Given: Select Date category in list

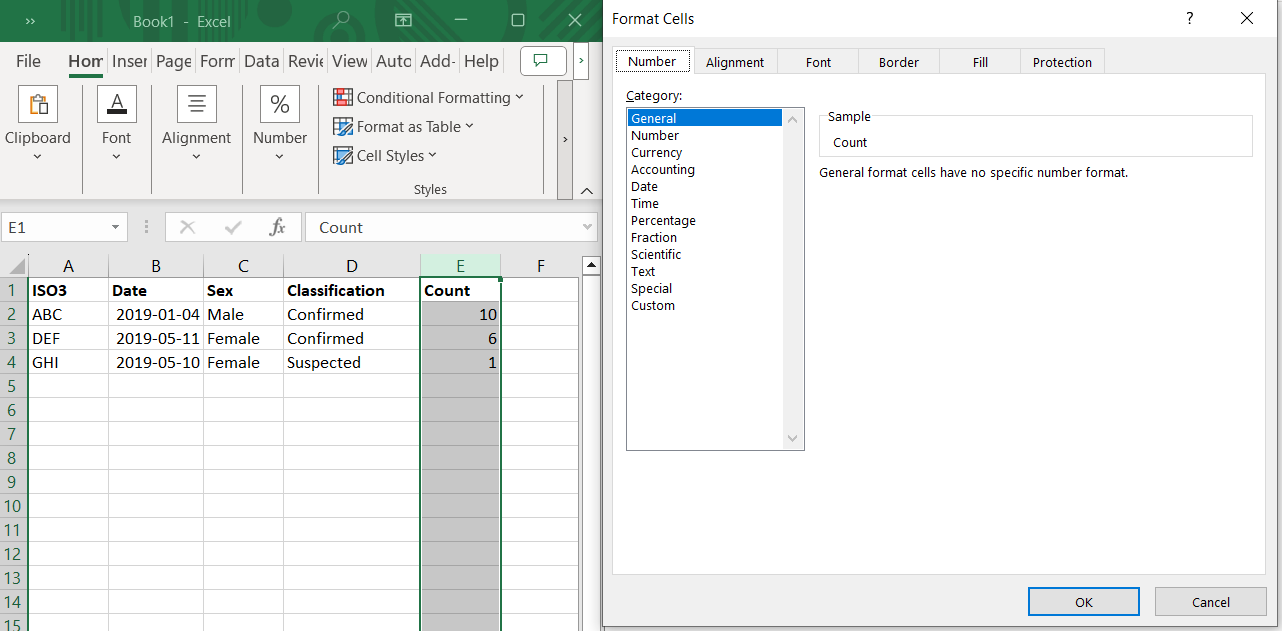Looking at the screenshot, I should 704,186.
